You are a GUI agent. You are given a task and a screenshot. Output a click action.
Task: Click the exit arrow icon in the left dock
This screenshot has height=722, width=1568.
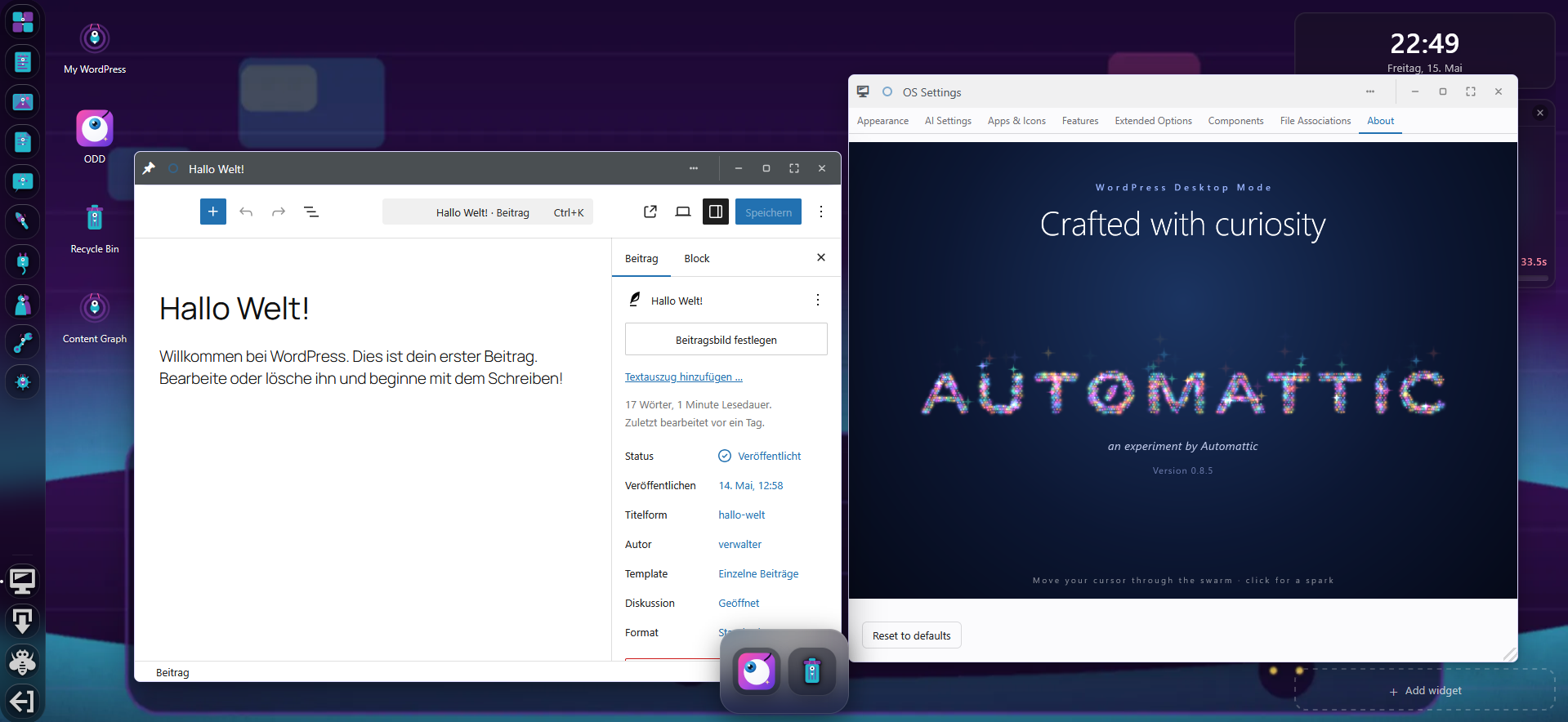pos(23,701)
